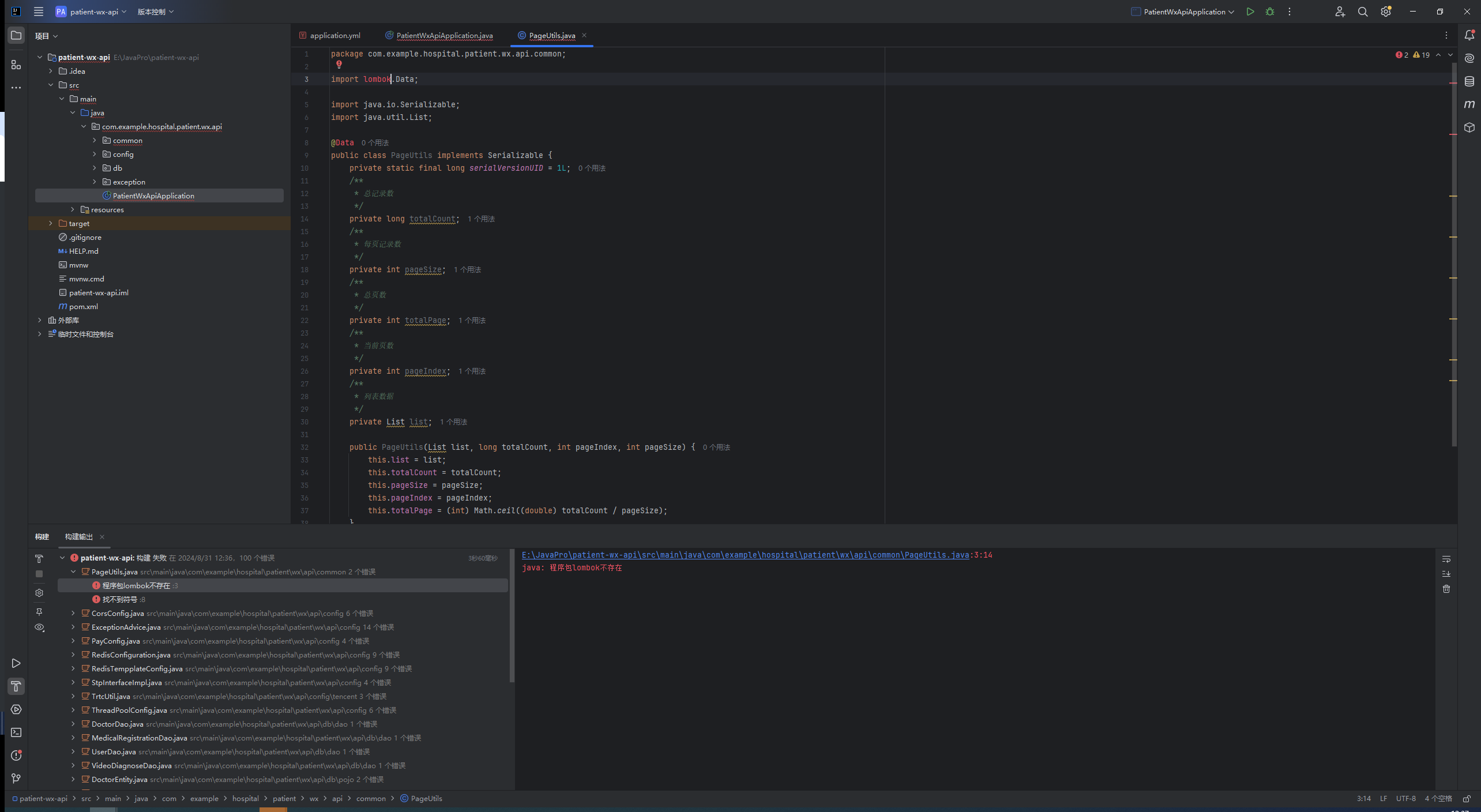
Task: Open Git tool window icon
Action: [x=16, y=779]
